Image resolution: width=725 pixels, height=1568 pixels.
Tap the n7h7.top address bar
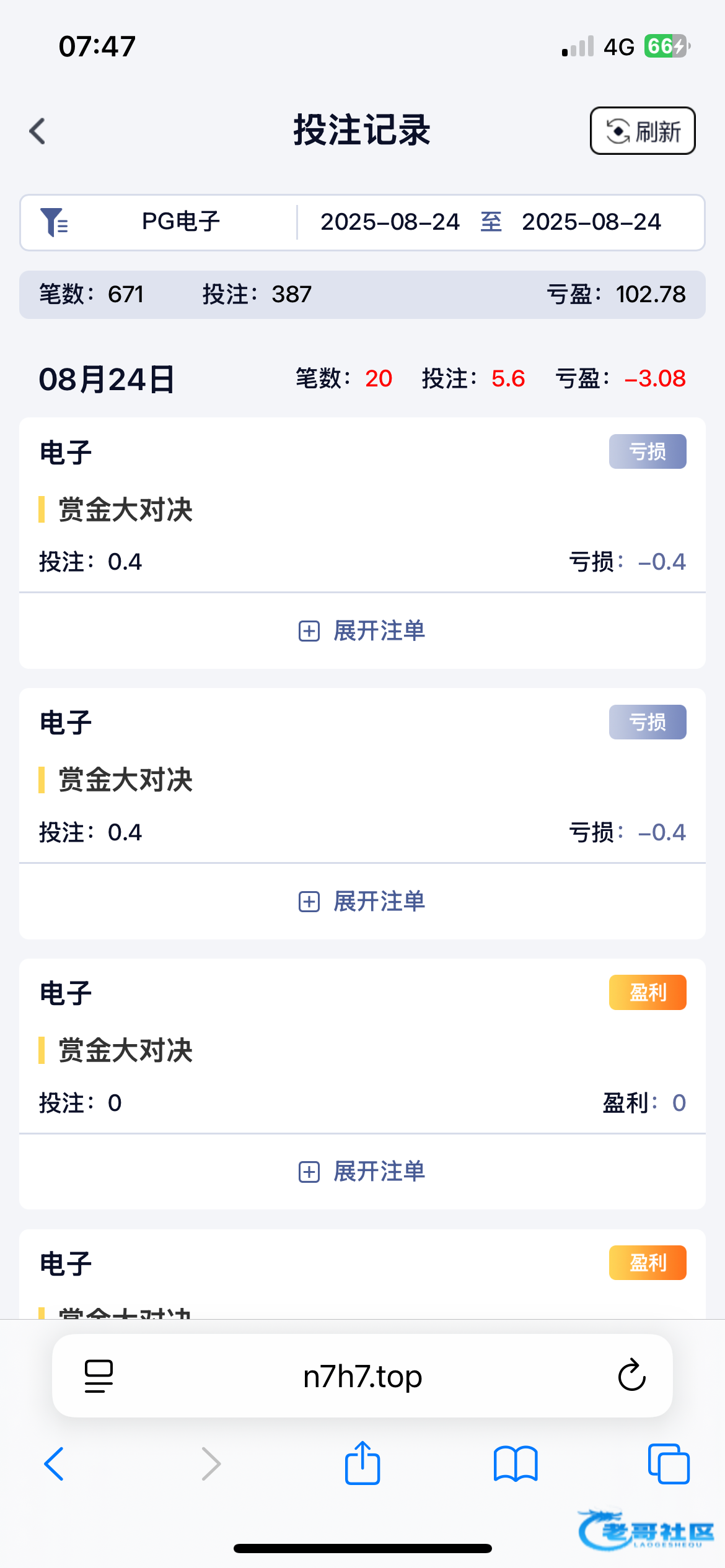point(362,1376)
